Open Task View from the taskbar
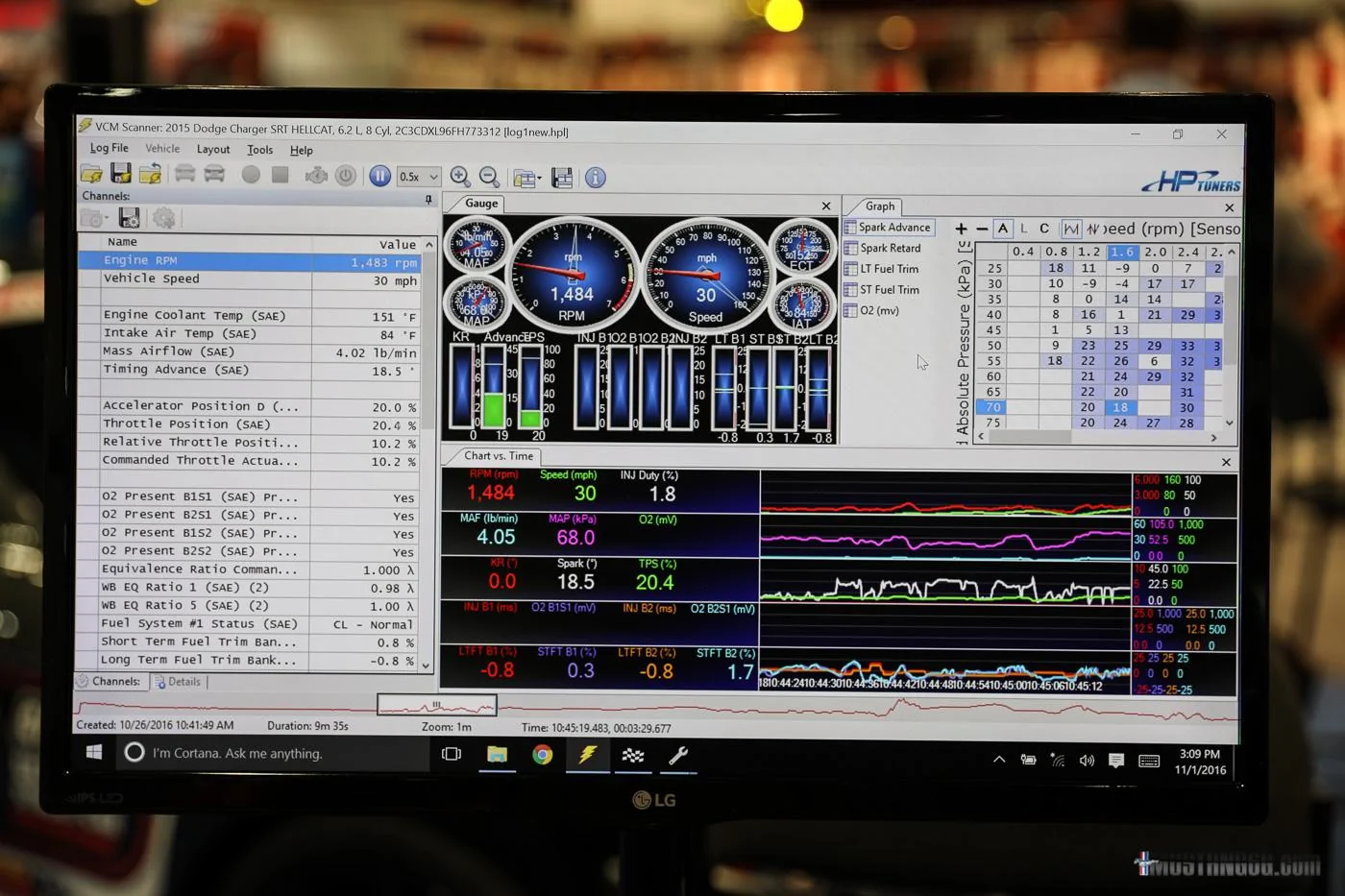Screen dimensions: 1345x896 pos(451,754)
